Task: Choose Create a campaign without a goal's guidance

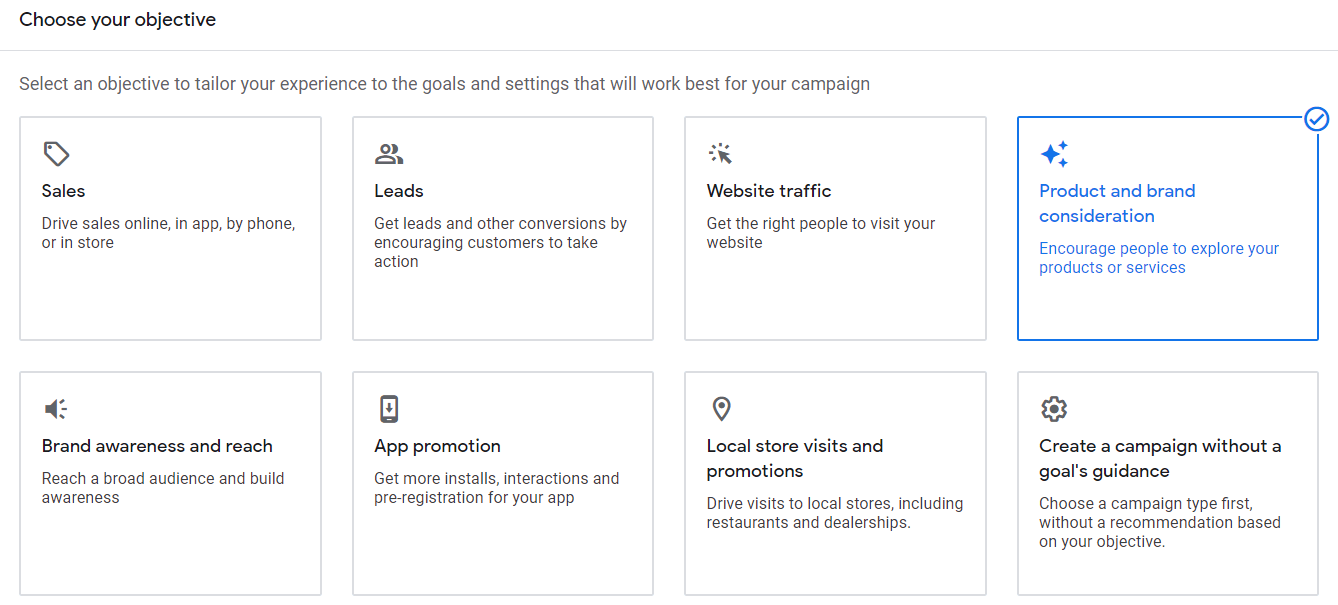Action: (x=1159, y=458)
